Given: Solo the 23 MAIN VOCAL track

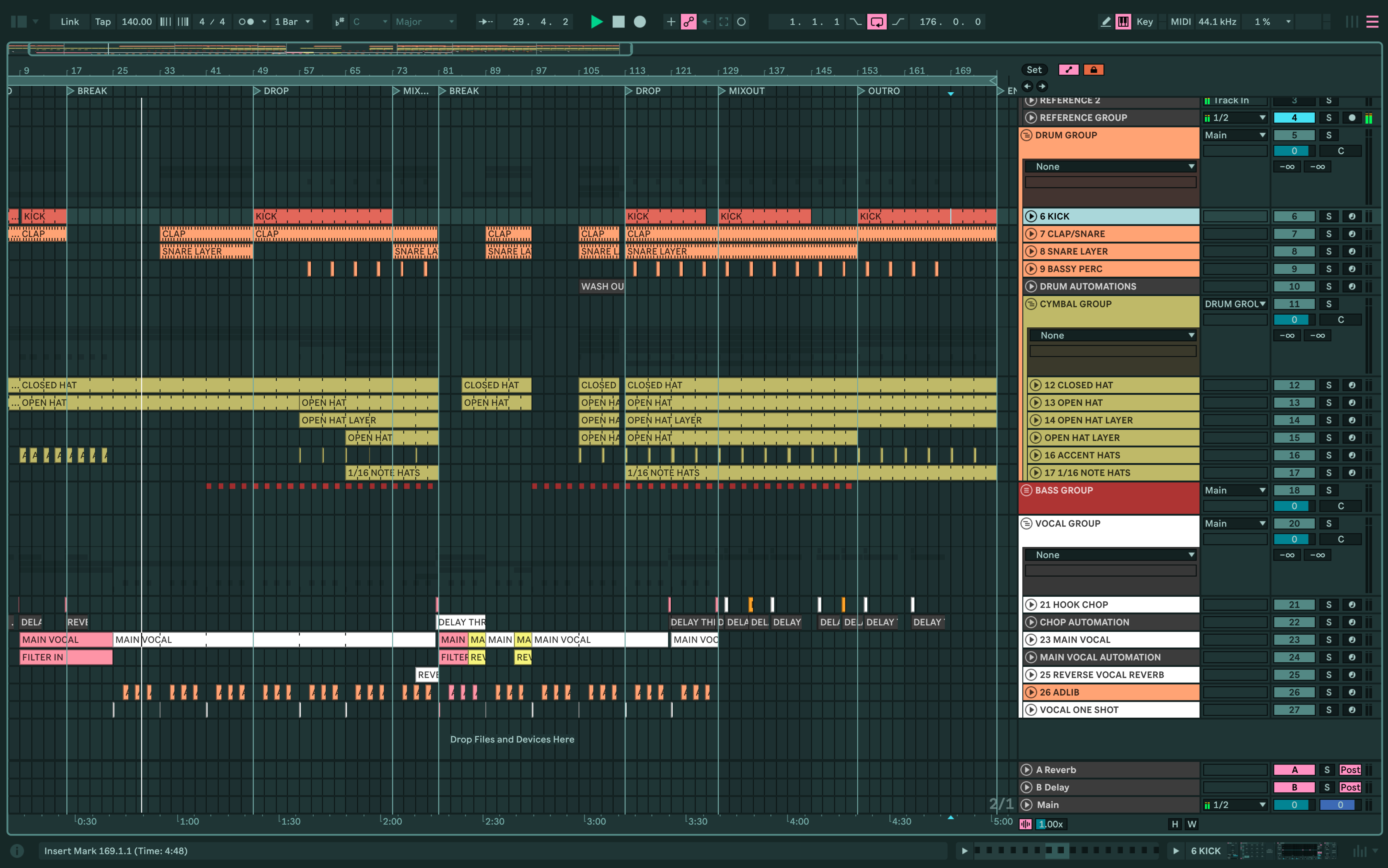Looking at the screenshot, I should pos(1328,640).
